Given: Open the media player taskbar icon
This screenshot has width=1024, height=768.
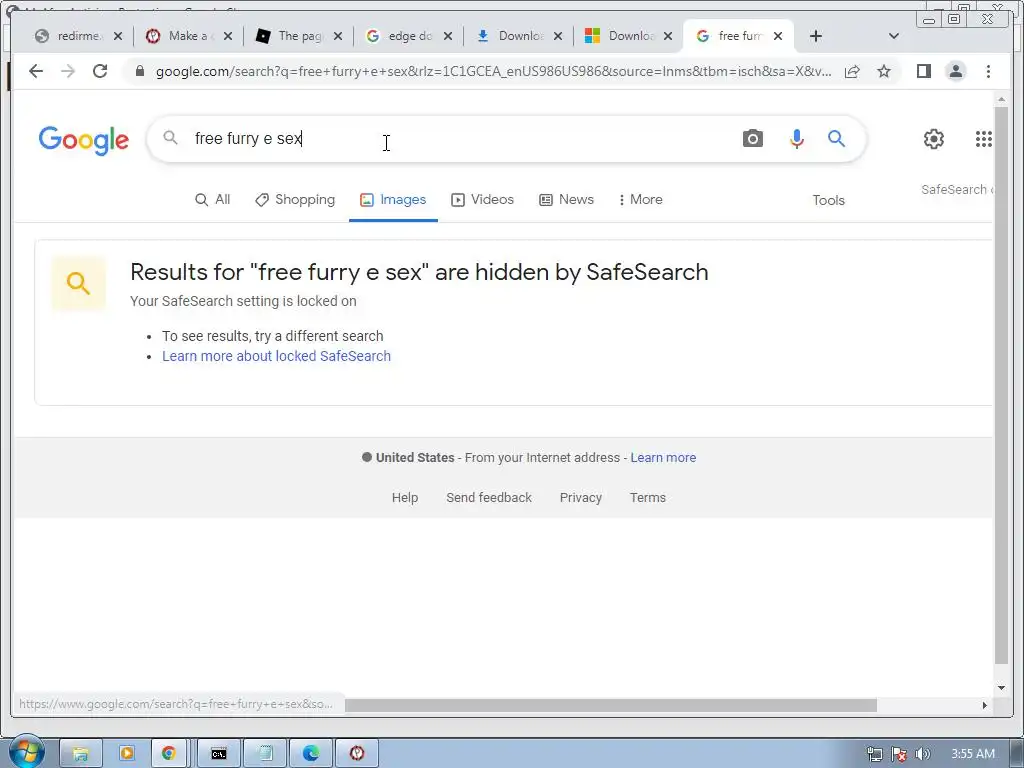Looking at the screenshot, I should 126,754.
